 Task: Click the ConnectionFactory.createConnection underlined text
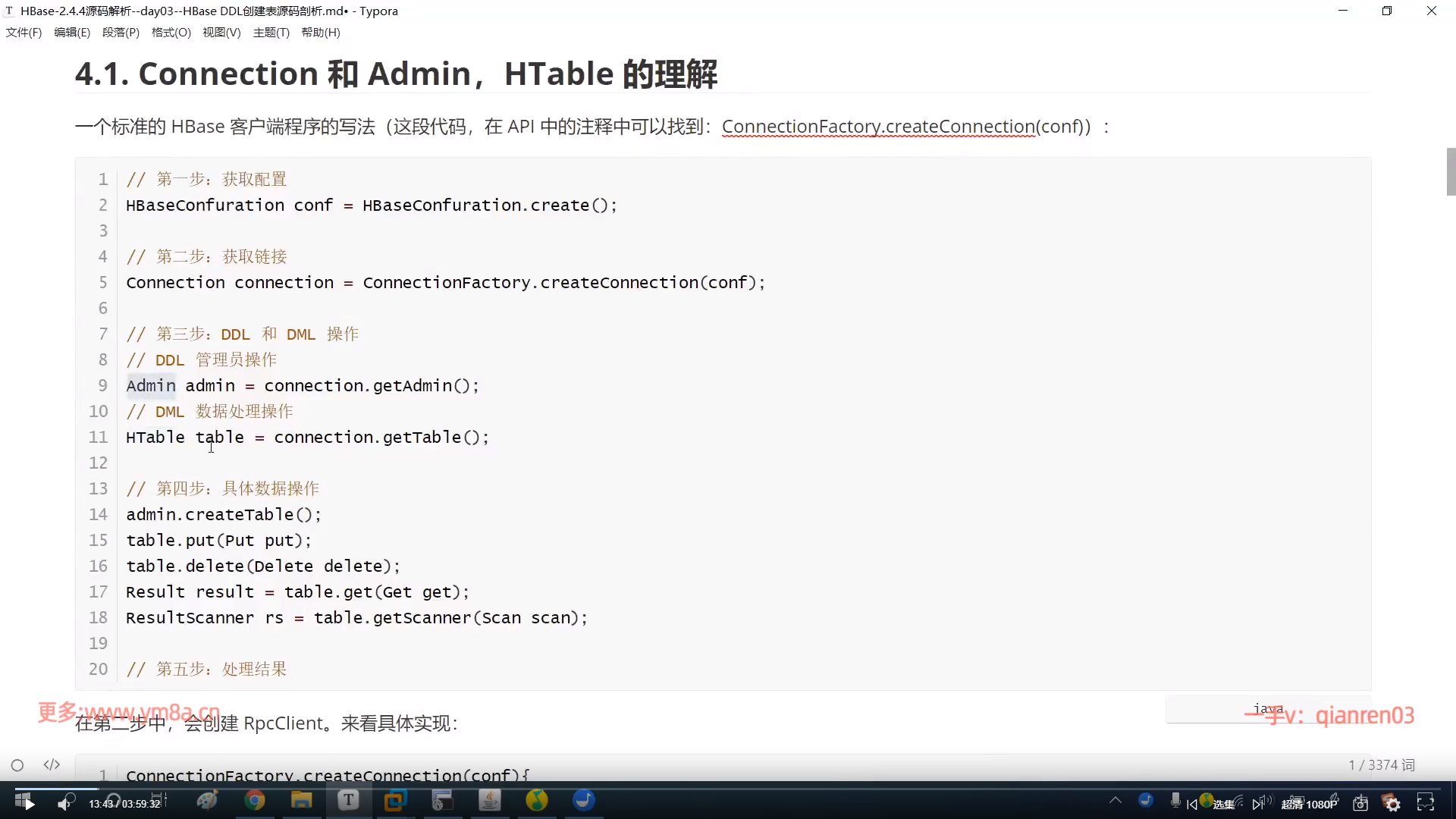pyautogui.click(x=878, y=127)
